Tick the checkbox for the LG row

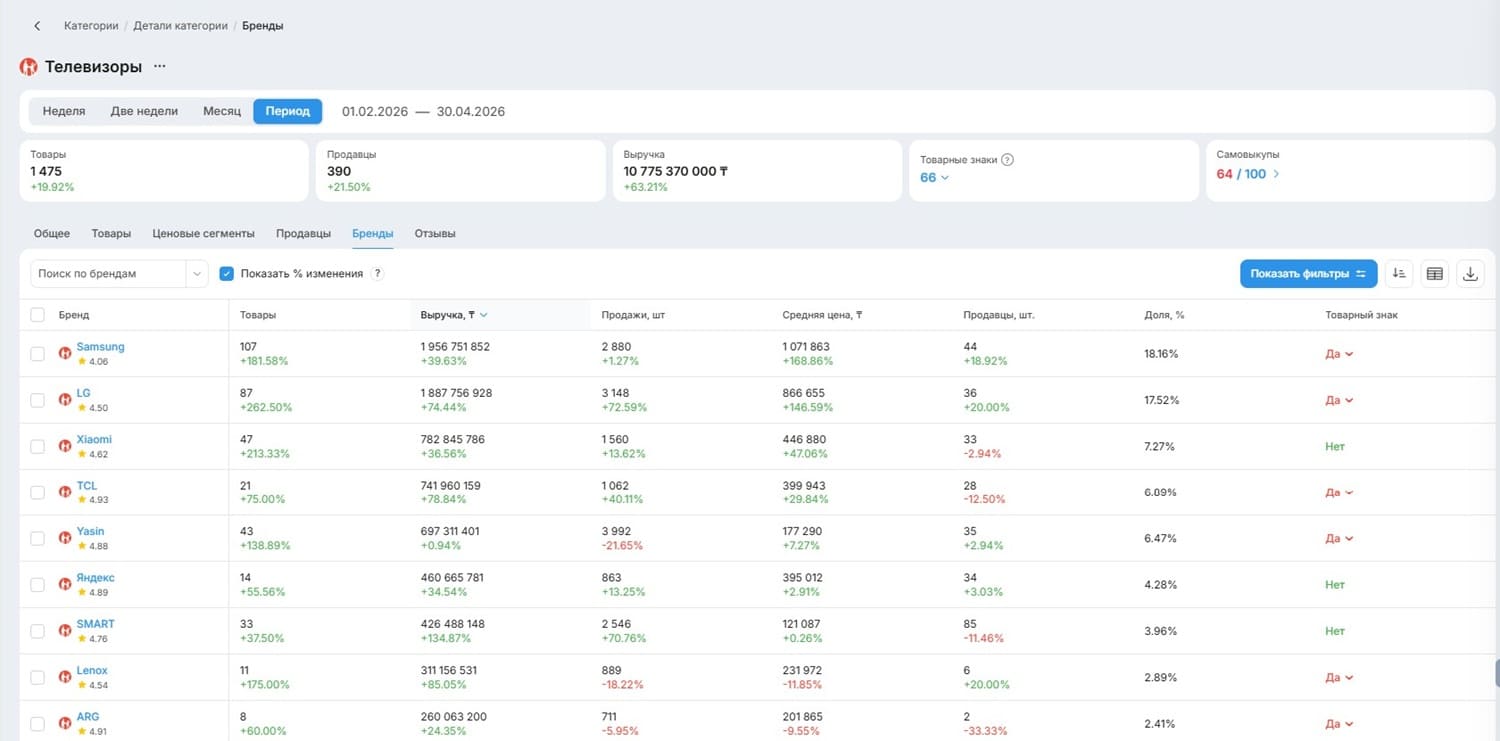(x=38, y=400)
